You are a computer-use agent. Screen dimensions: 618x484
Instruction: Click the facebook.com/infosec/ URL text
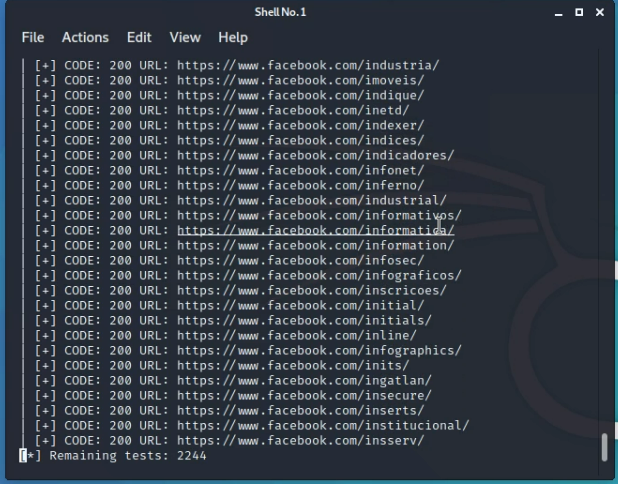coord(301,261)
